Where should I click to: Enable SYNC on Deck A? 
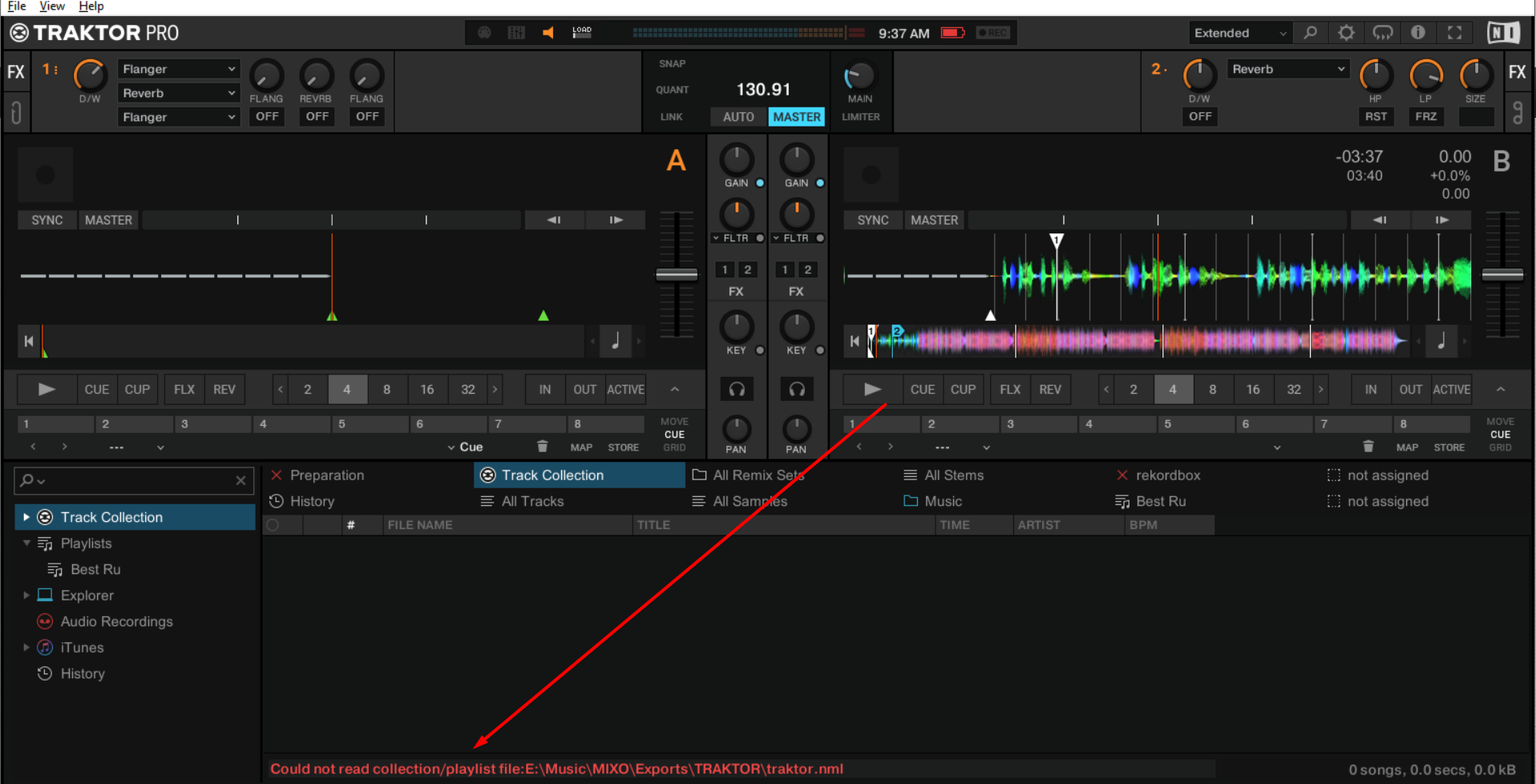tap(47, 220)
